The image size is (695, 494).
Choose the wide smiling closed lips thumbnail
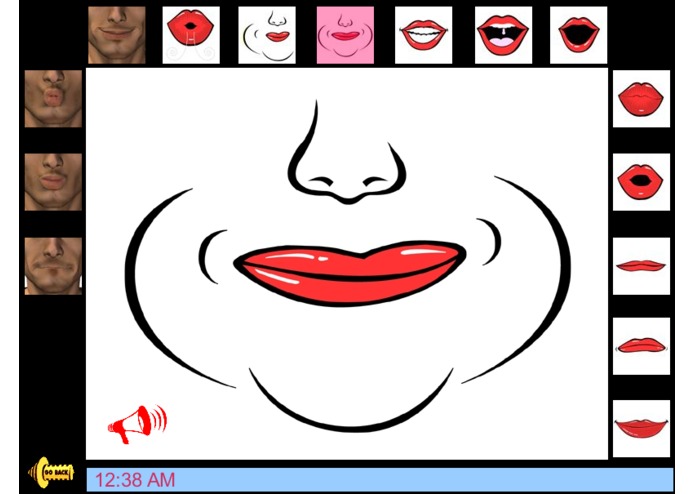coord(641,428)
